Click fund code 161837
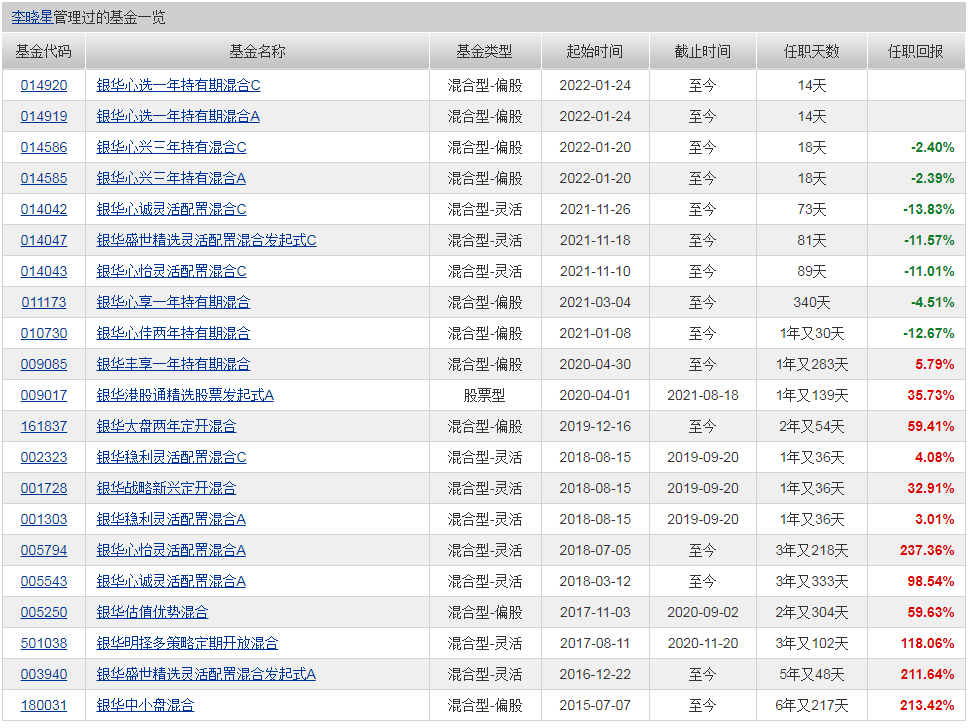This screenshot has height=728, width=970. 44,426
